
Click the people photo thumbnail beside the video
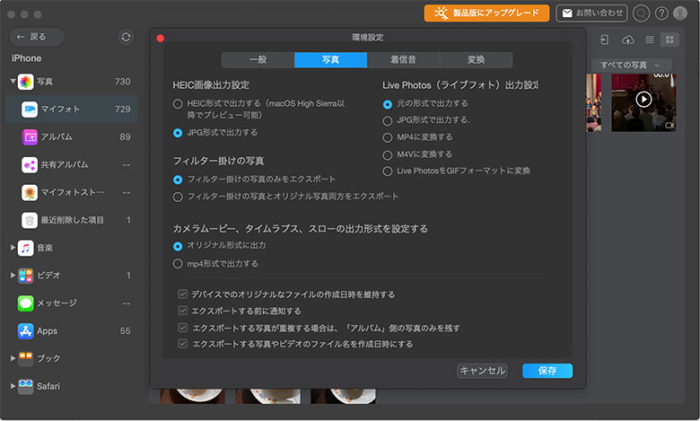click(x=593, y=103)
